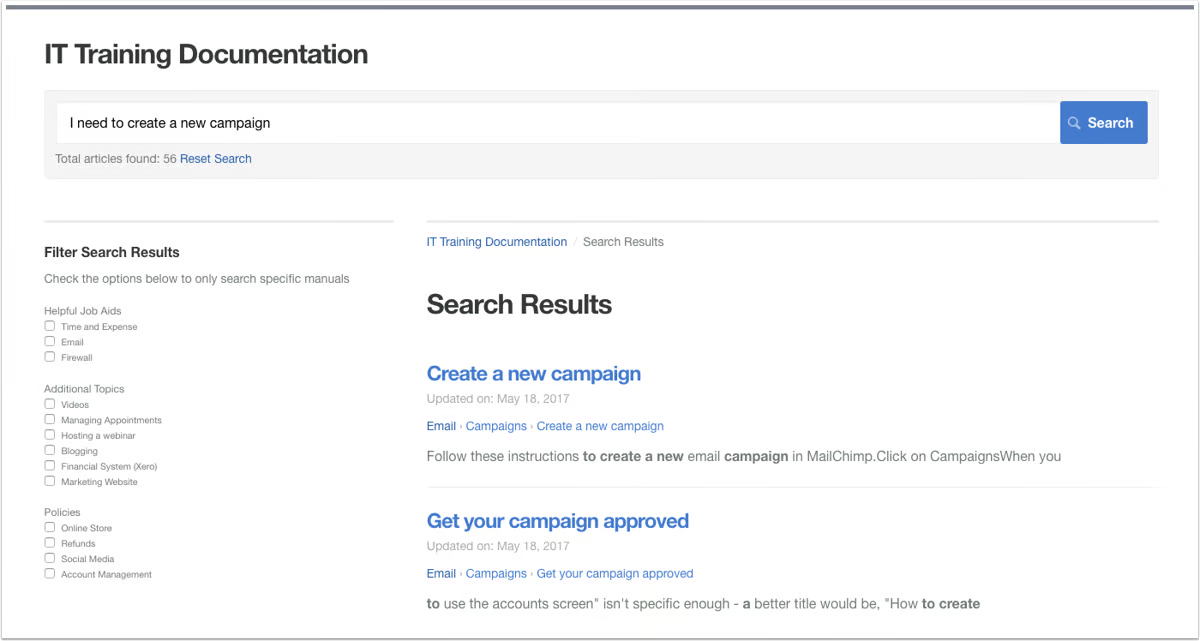Click 'Create a new campaign' breadcrumb link
This screenshot has width=1200, height=641.
tap(600, 426)
